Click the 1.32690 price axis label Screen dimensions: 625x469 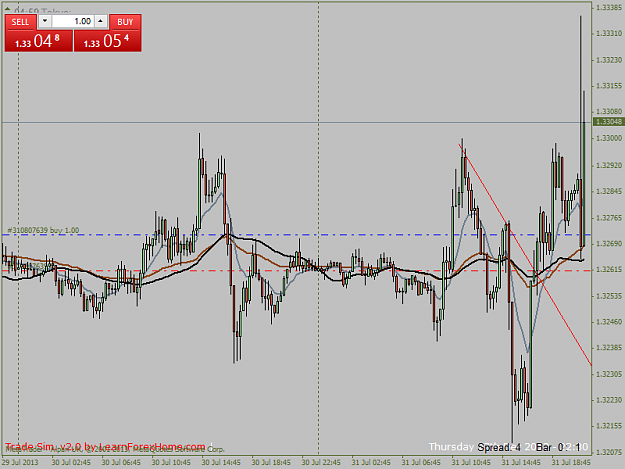point(609,243)
